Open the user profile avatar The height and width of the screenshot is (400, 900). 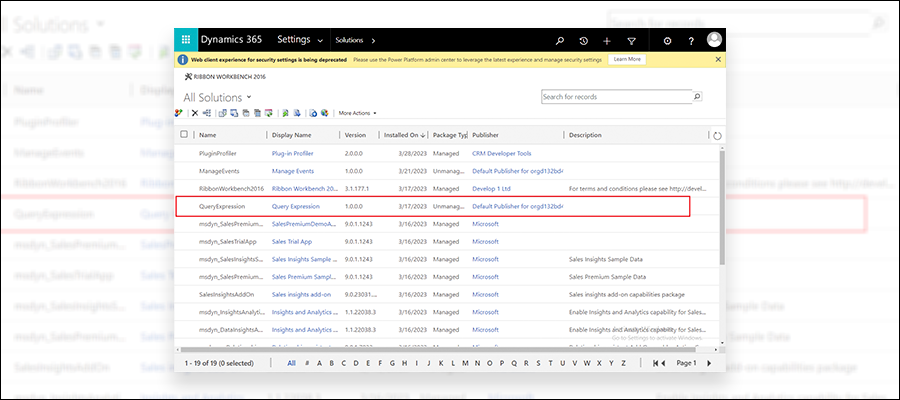tap(715, 40)
